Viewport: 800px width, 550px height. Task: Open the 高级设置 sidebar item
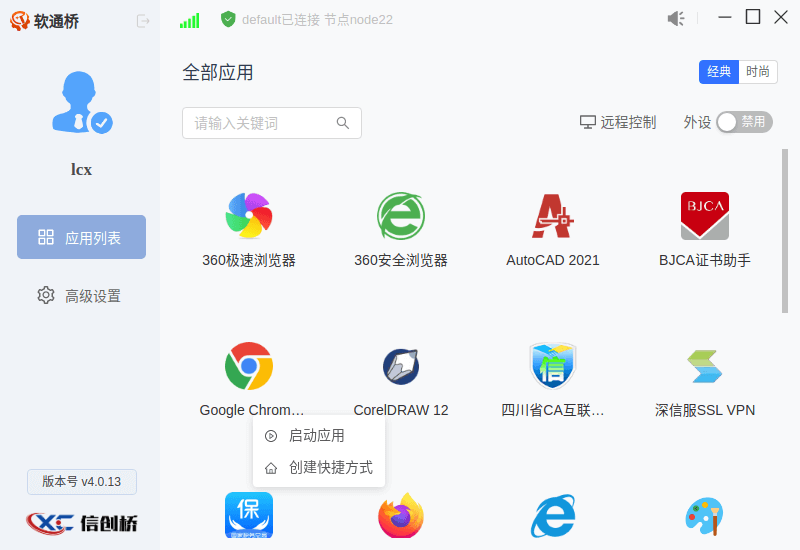click(x=82, y=295)
